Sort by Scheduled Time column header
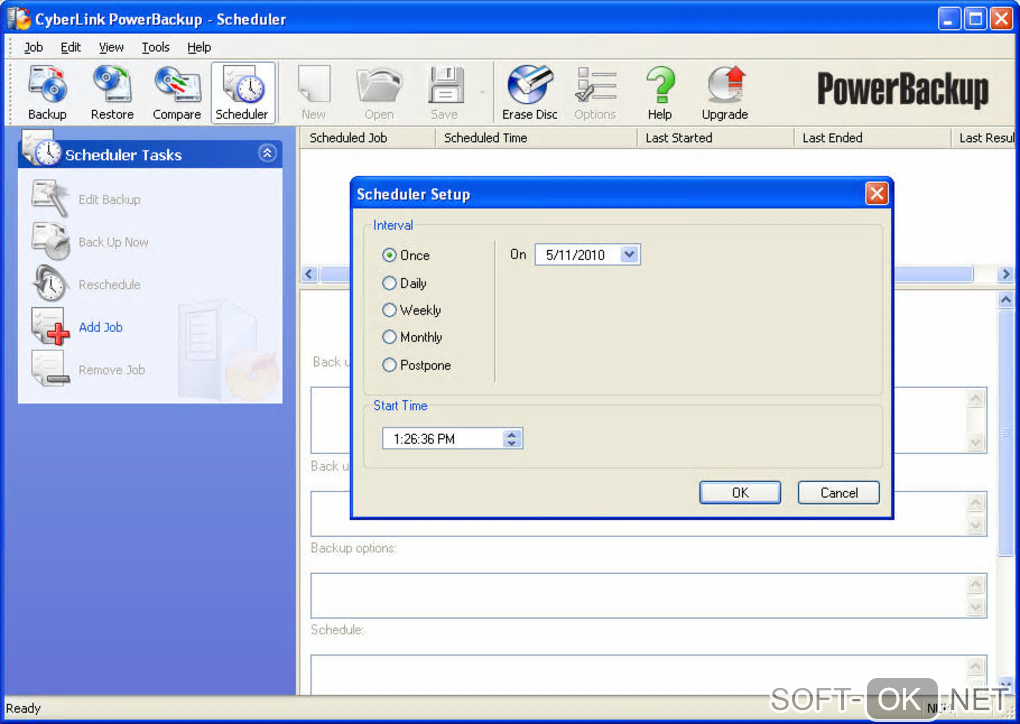This screenshot has width=1020, height=724. tap(536, 138)
